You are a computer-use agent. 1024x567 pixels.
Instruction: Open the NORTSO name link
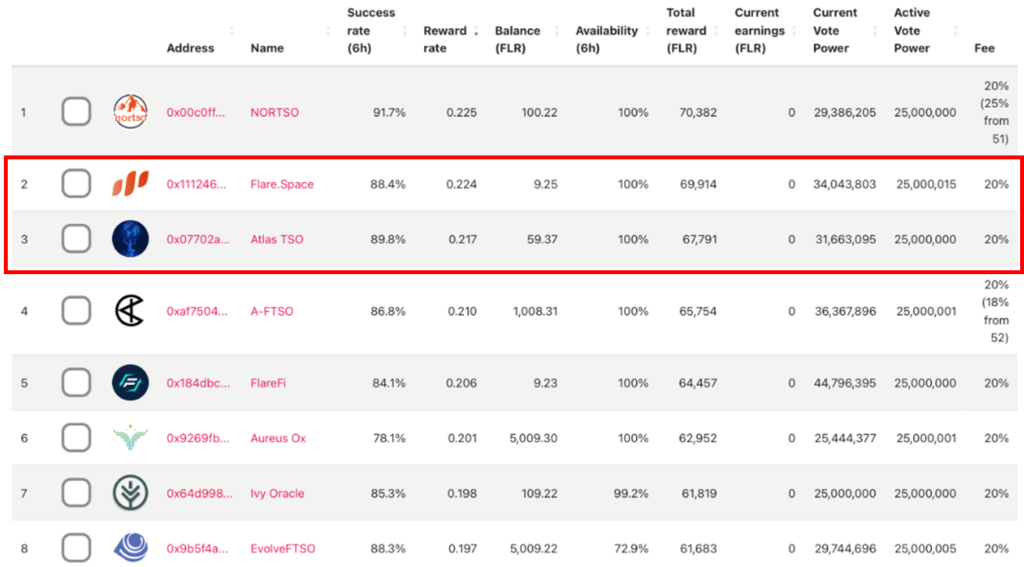point(274,112)
